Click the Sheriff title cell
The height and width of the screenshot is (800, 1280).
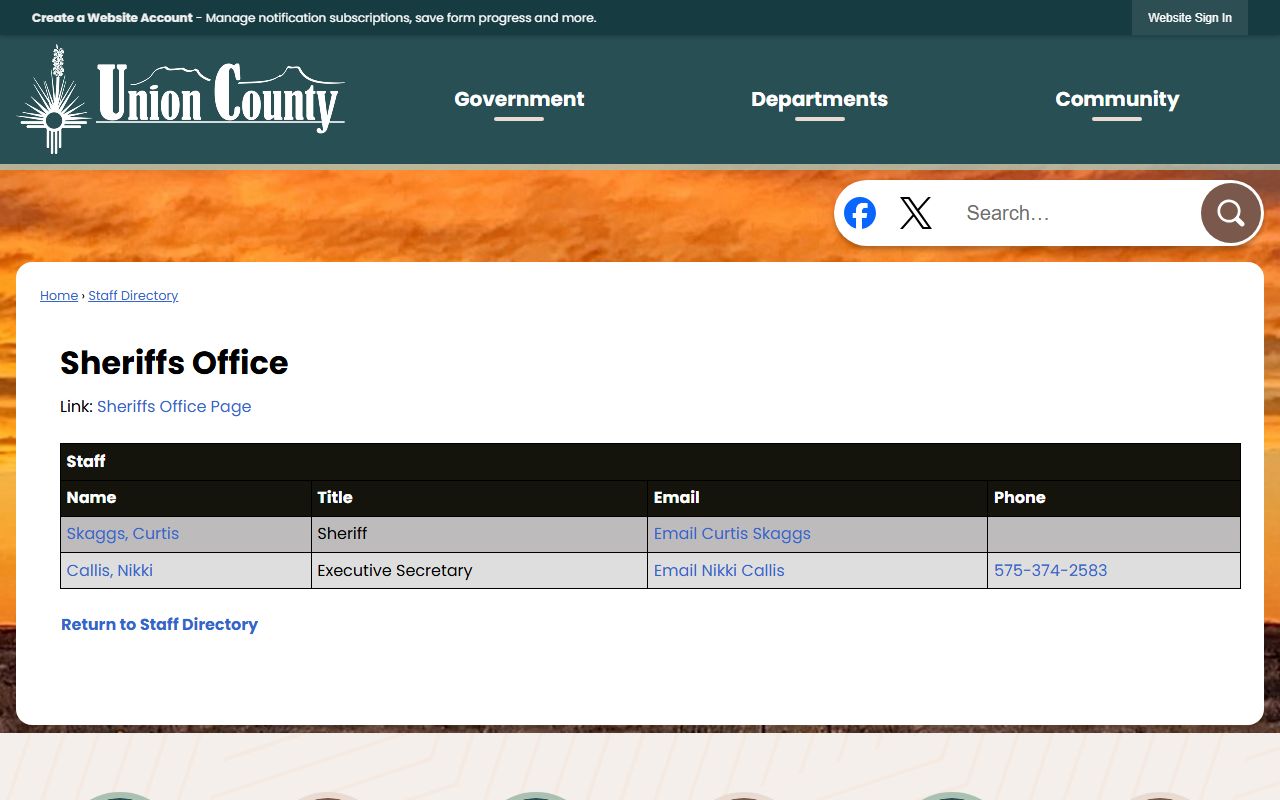[479, 534]
